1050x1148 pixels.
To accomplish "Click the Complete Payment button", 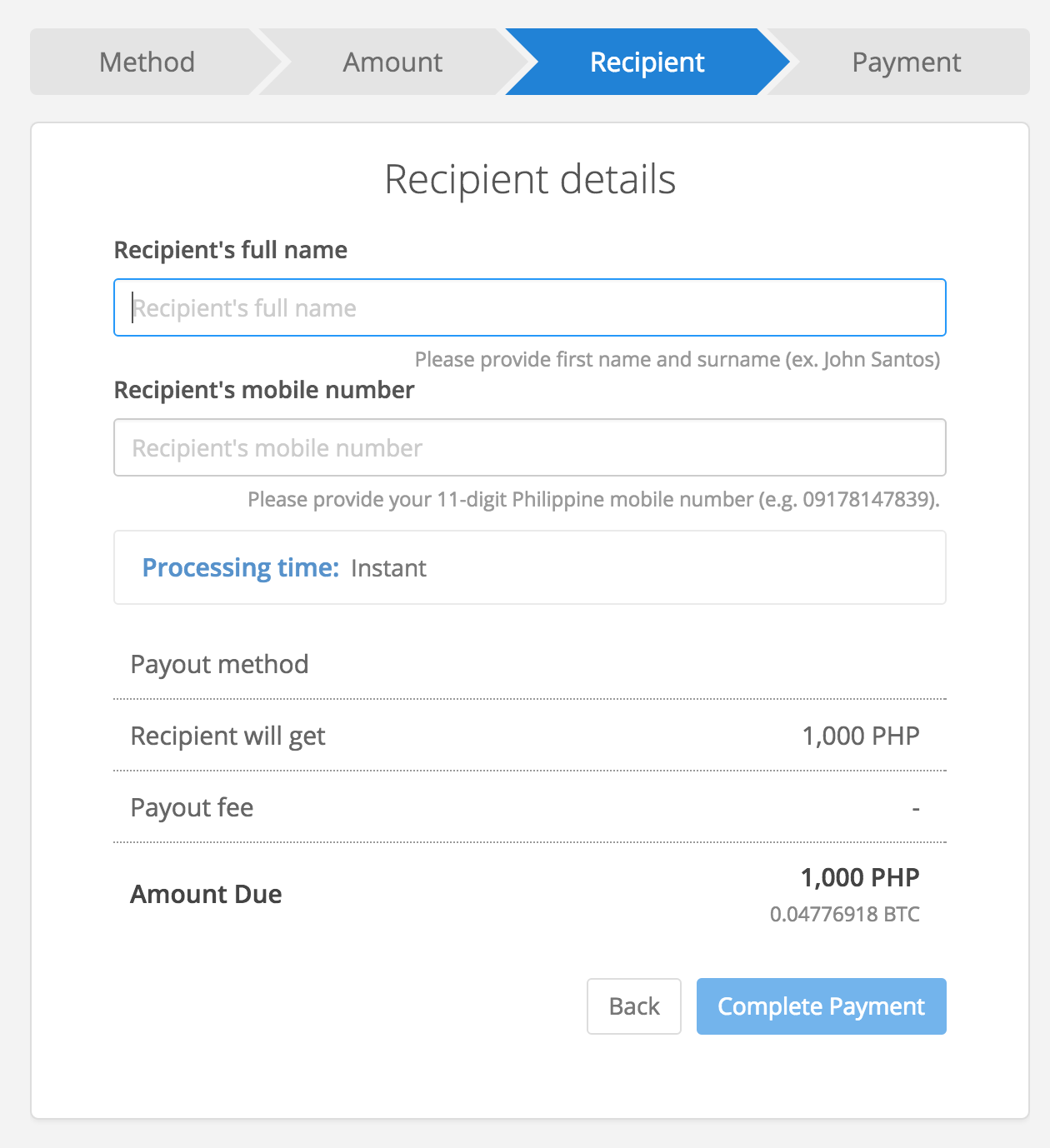I will [x=821, y=1006].
